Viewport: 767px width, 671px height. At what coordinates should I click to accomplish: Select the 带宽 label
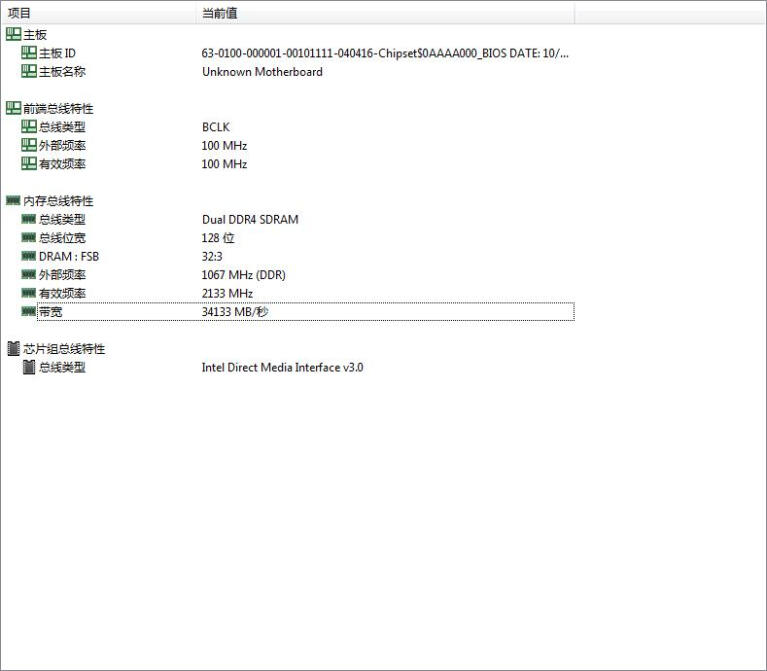tap(50, 312)
